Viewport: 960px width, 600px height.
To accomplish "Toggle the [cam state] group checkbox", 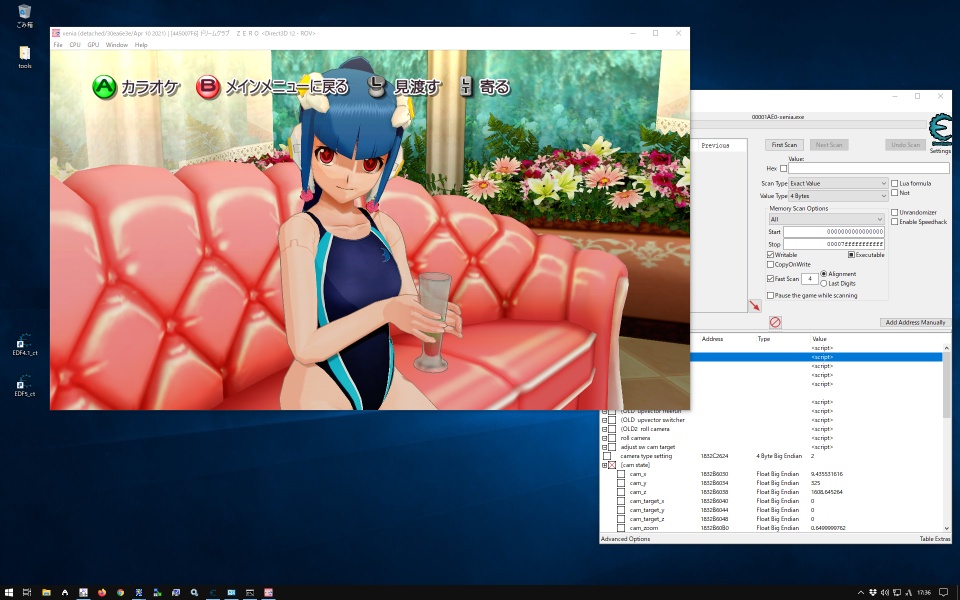I will tap(612, 465).
